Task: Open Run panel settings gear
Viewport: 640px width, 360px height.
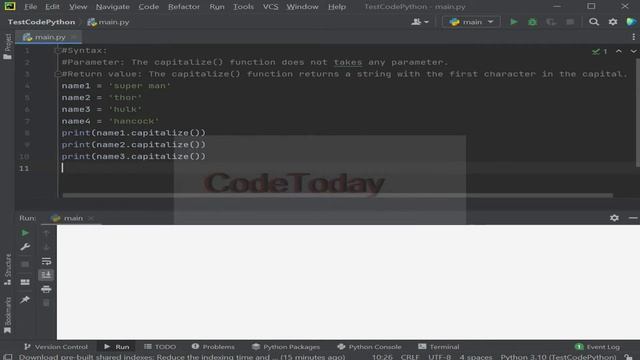Action: coord(614,218)
